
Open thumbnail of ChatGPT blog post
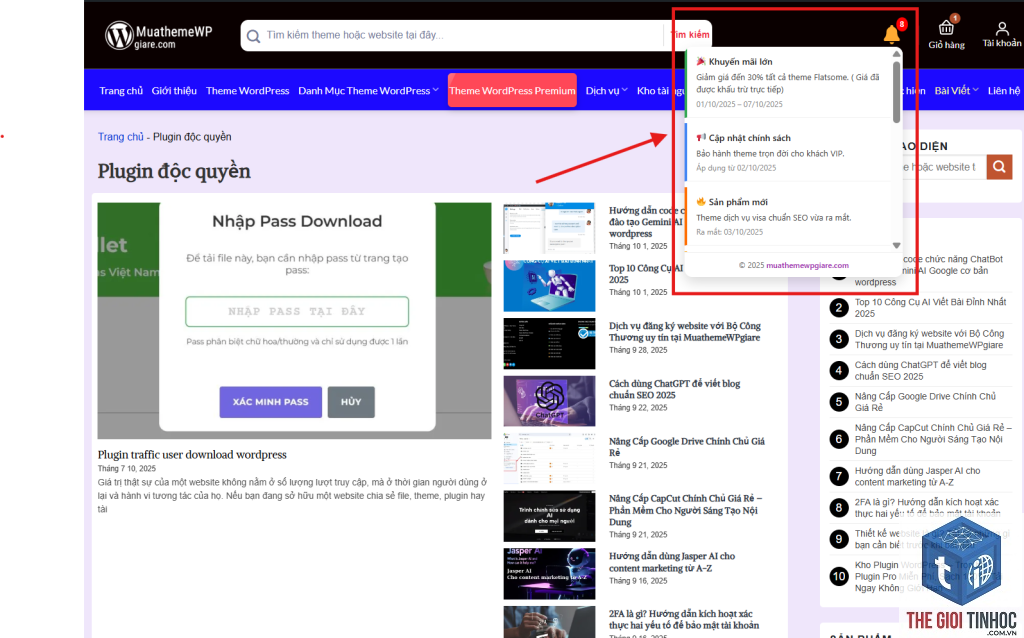point(549,401)
